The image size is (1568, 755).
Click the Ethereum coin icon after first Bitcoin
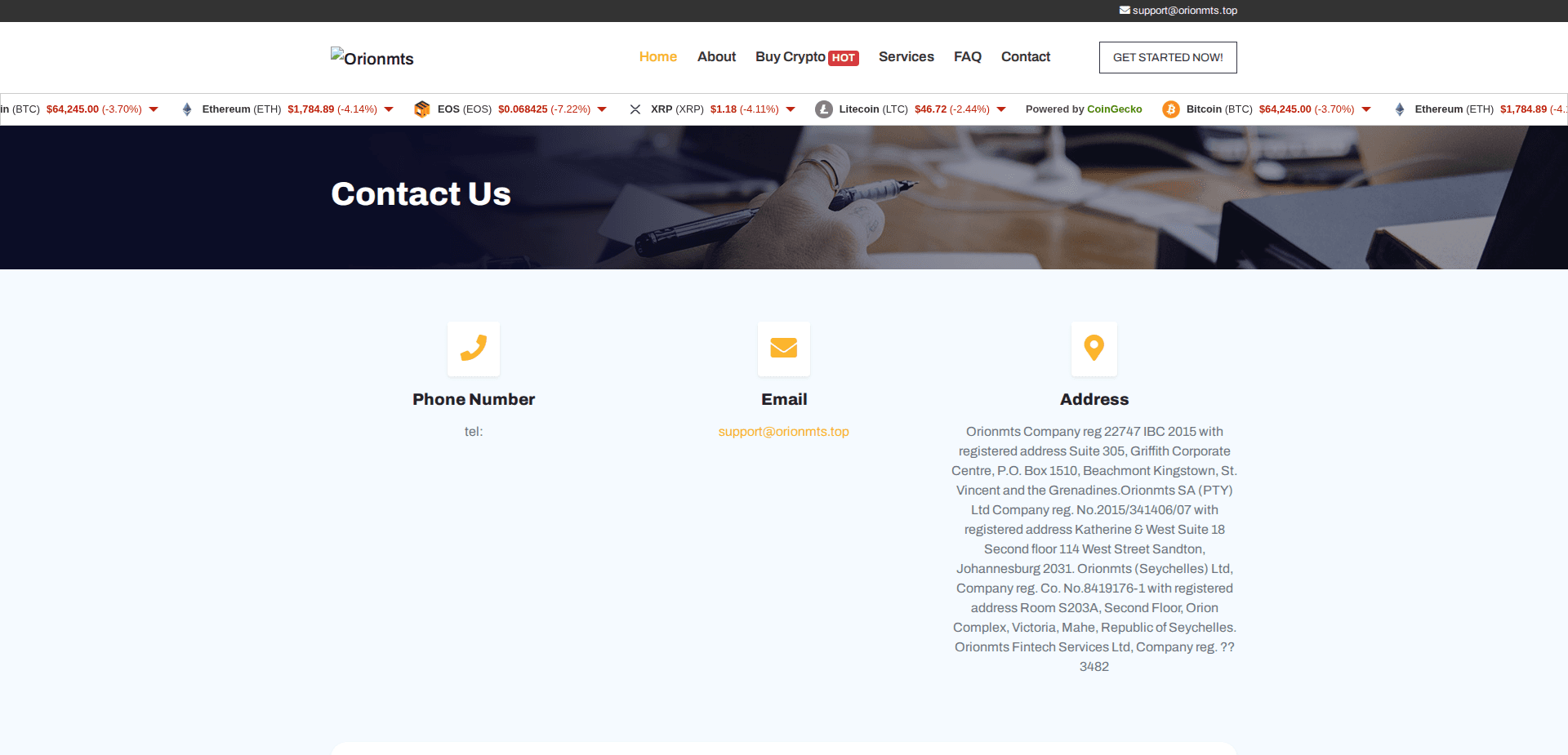(x=187, y=109)
